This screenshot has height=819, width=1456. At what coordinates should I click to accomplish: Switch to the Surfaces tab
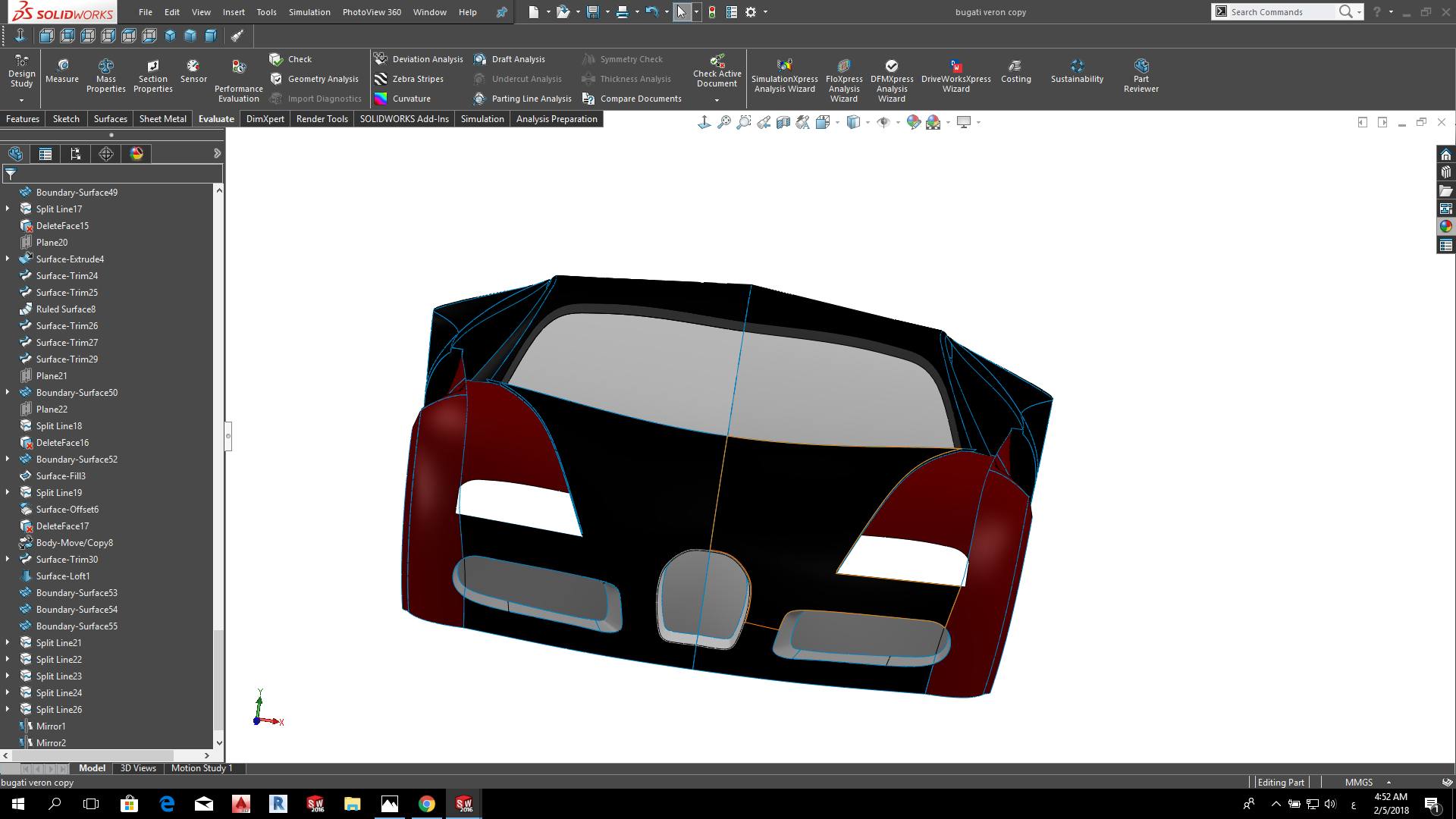click(110, 119)
